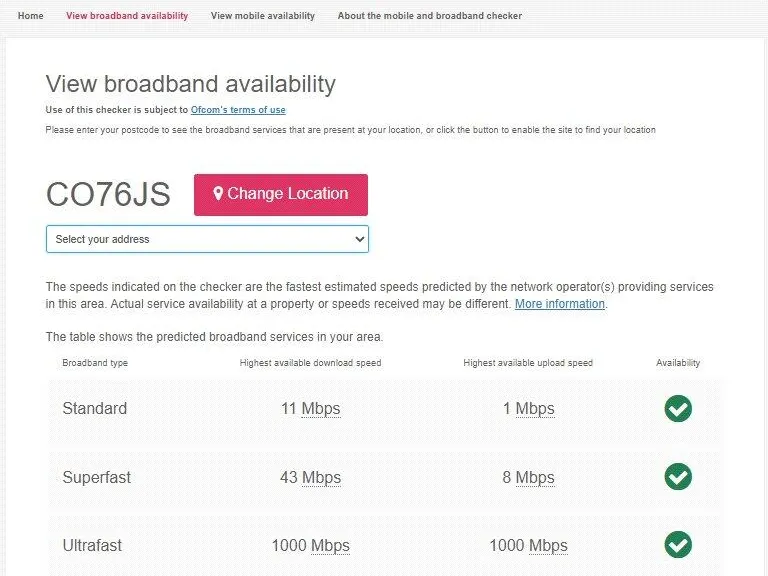Open the Select your address dropdown
Viewport: 768px width, 576px height.
(x=207, y=240)
